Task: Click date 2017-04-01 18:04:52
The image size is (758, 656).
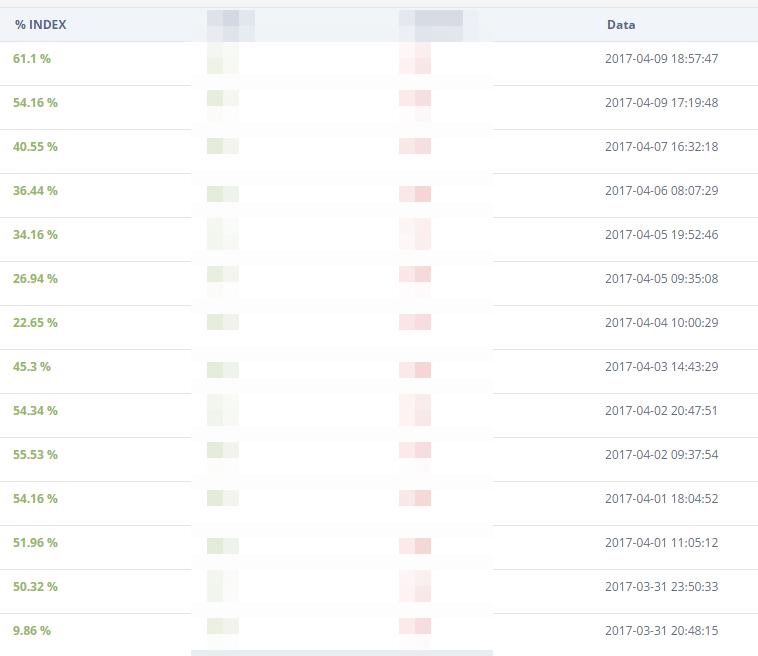Action: (x=662, y=498)
